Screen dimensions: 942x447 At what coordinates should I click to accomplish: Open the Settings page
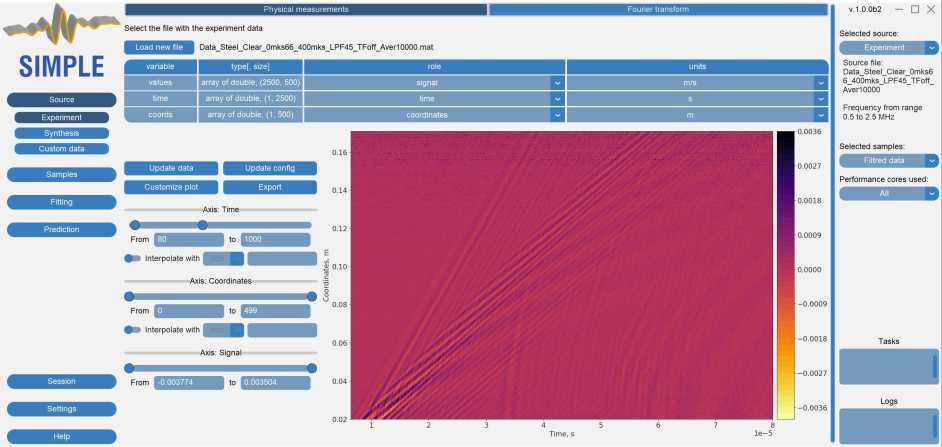[61, 409]
